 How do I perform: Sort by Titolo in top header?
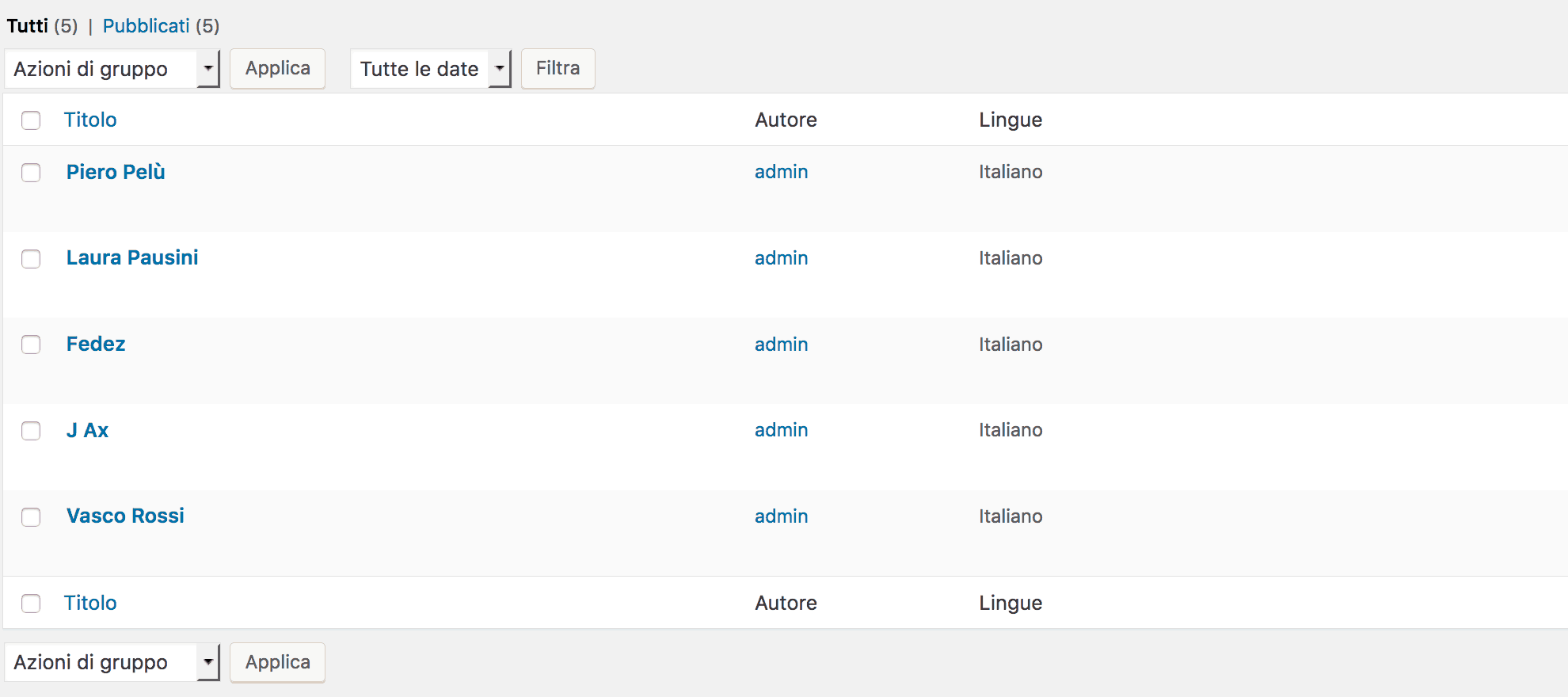pos(90,120)
